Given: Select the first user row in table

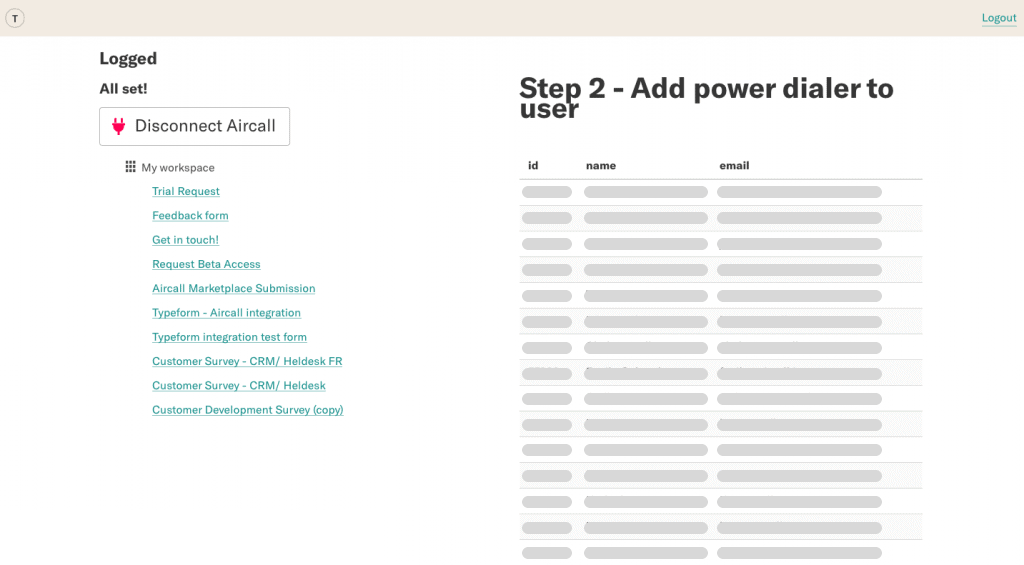Looking at the screenshot, I should point(720,192).
